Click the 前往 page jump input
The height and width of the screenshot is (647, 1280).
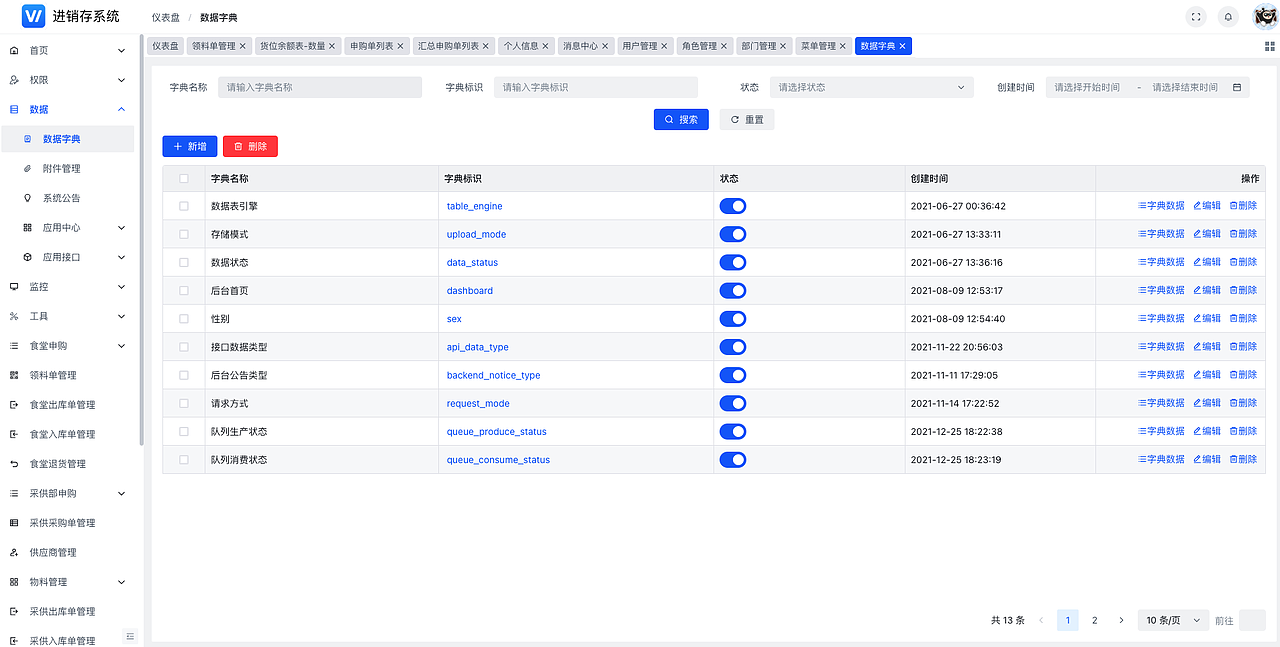(x=1252, y=620)
